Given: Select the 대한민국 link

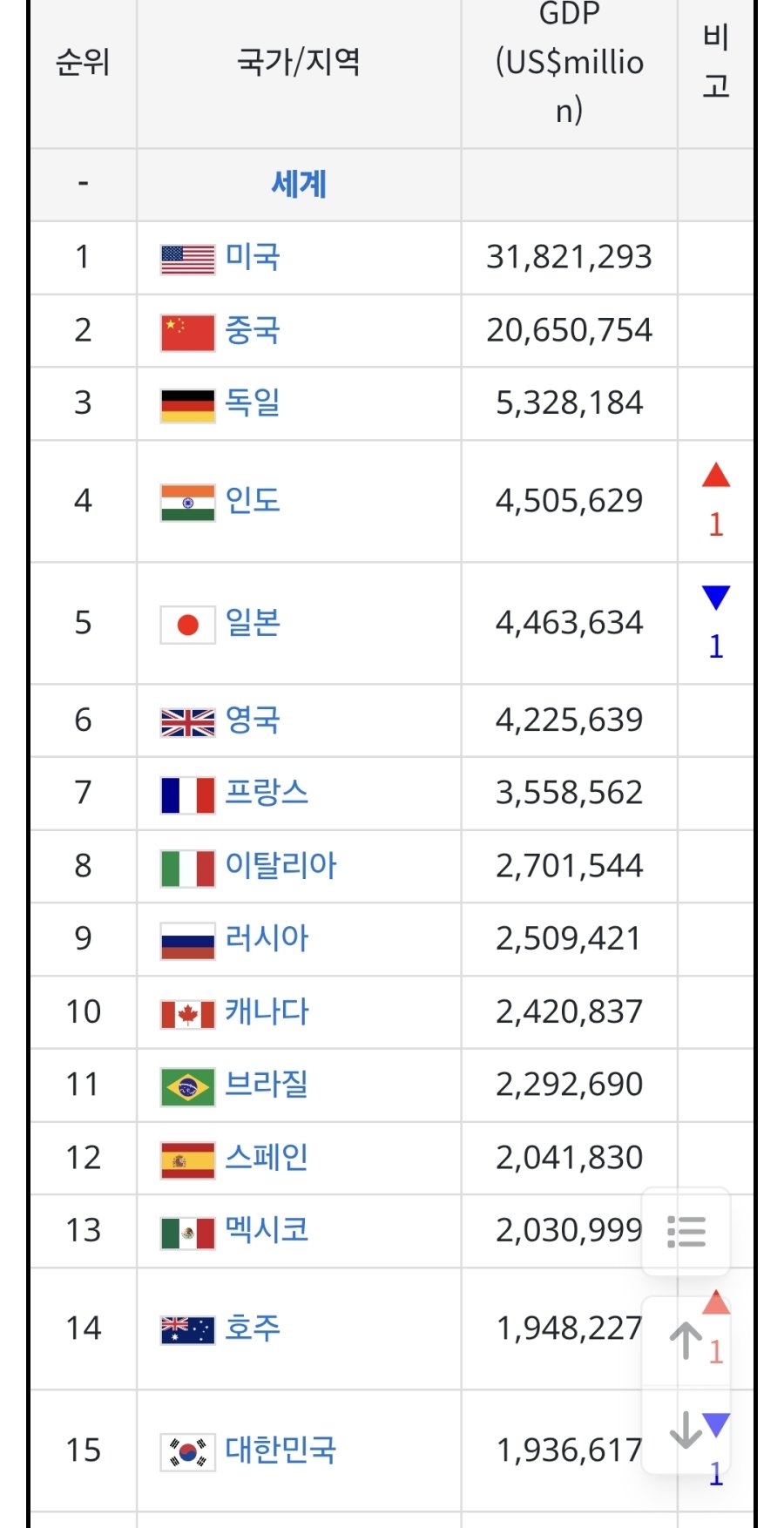Looking at the screenshot, I should pyautogui.click(x=280, y=1450).
